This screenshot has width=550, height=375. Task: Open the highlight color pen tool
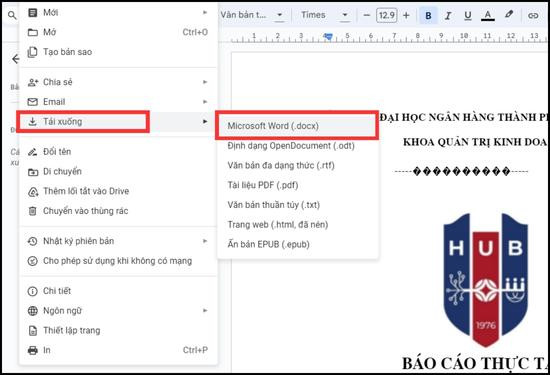pyautogui.click(x=509, y=15)
